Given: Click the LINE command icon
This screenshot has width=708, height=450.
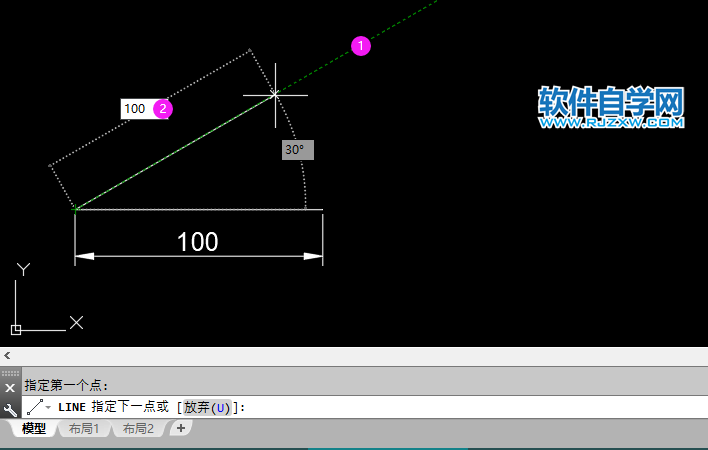Looking at the screenshot, I should click(x=35, y=407).
